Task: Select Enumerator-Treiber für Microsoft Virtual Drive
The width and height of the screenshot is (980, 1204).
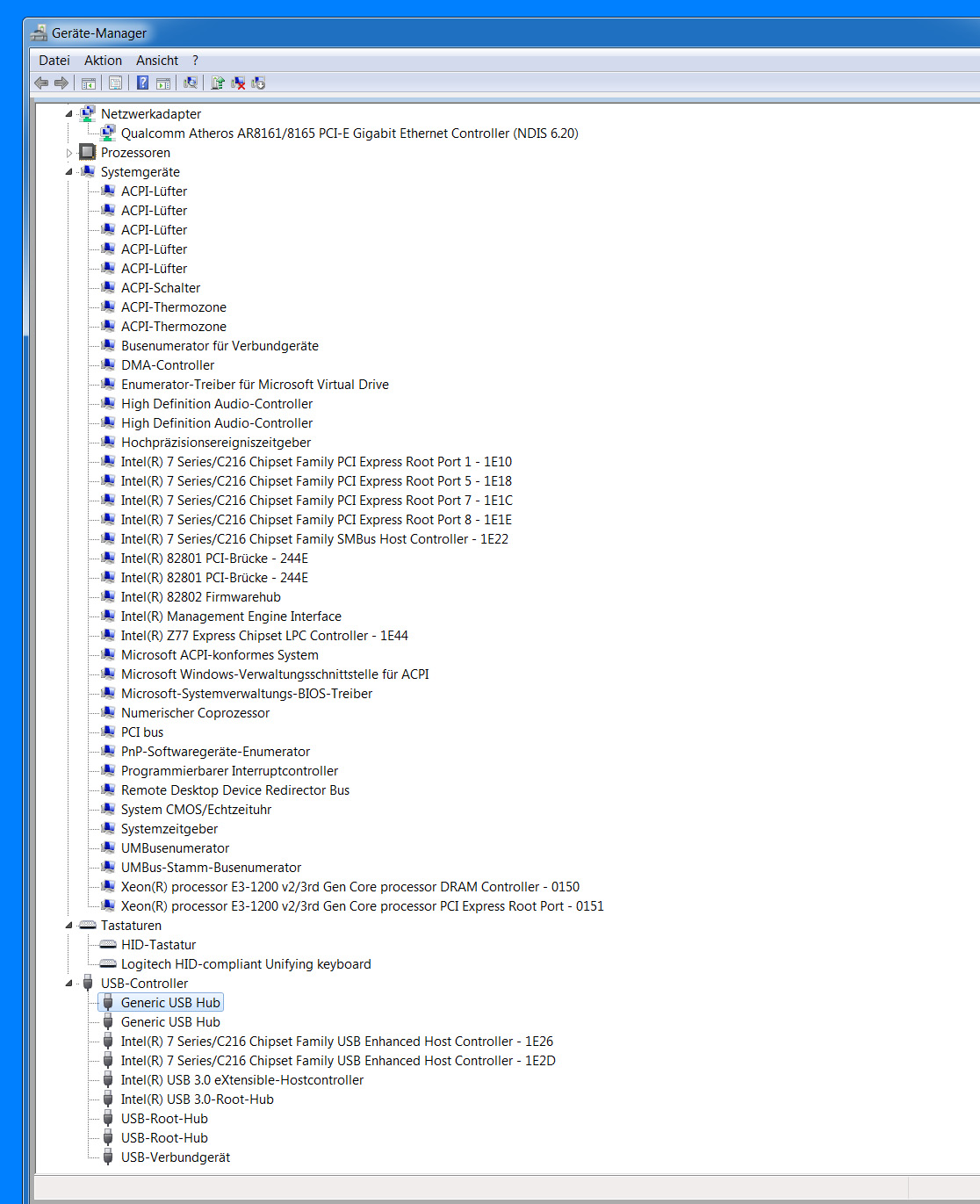Action: (255, 385)
